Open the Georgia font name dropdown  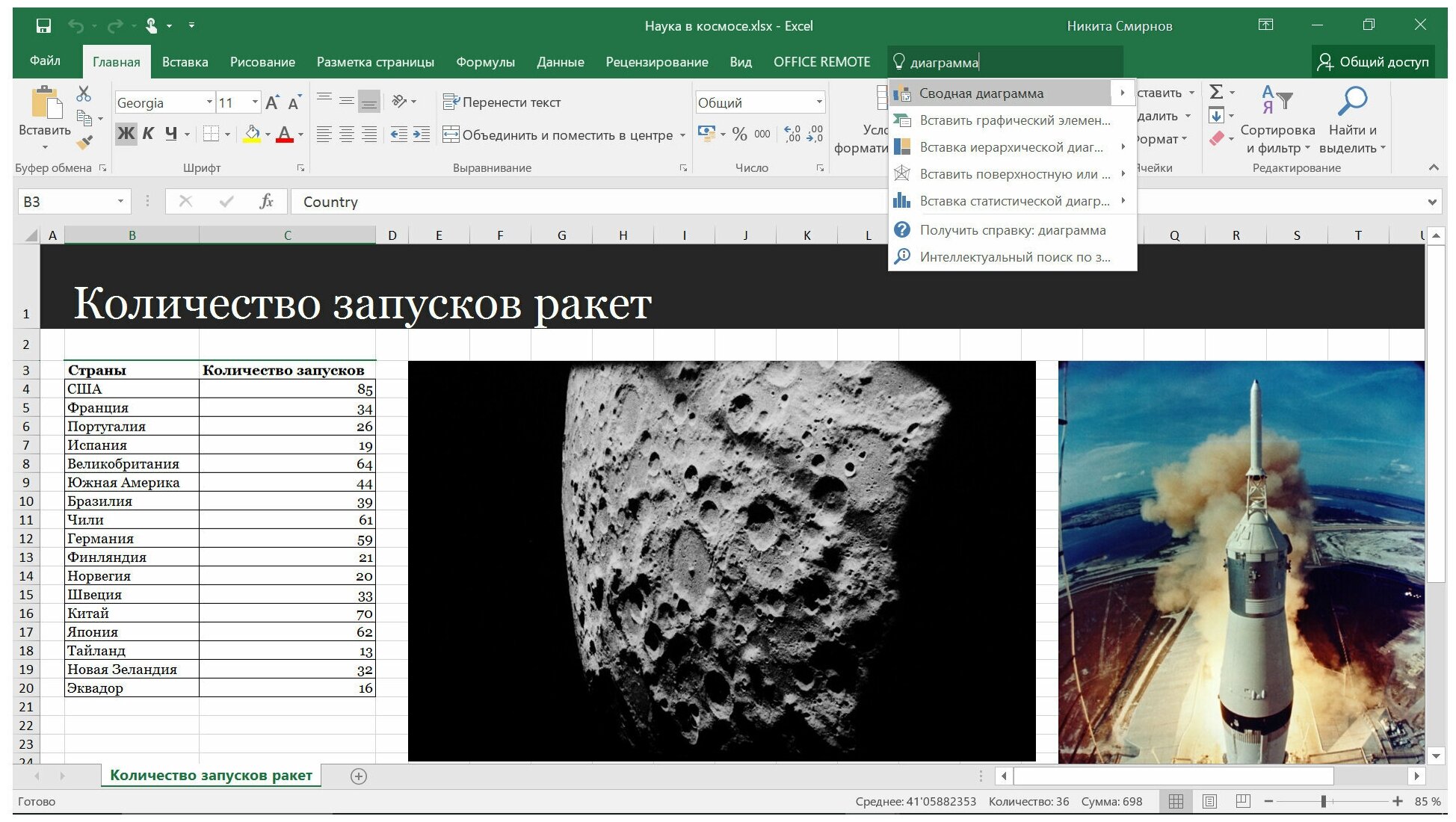(x=209, y=102)
